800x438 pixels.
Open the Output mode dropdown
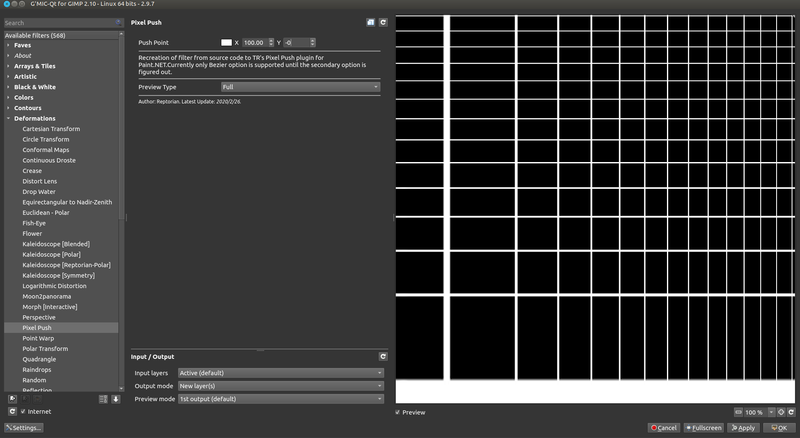click(281, 386)
